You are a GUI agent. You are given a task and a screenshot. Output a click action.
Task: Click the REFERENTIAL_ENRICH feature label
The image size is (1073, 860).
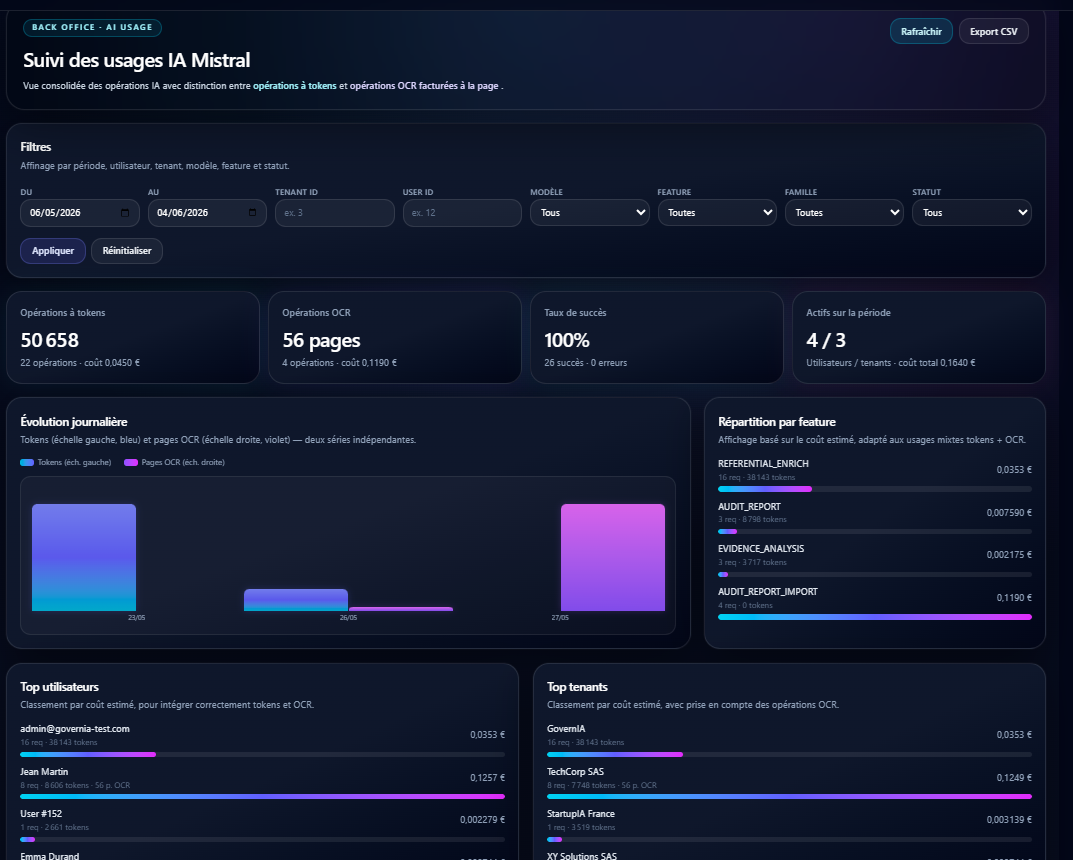(x=763, y=464)
